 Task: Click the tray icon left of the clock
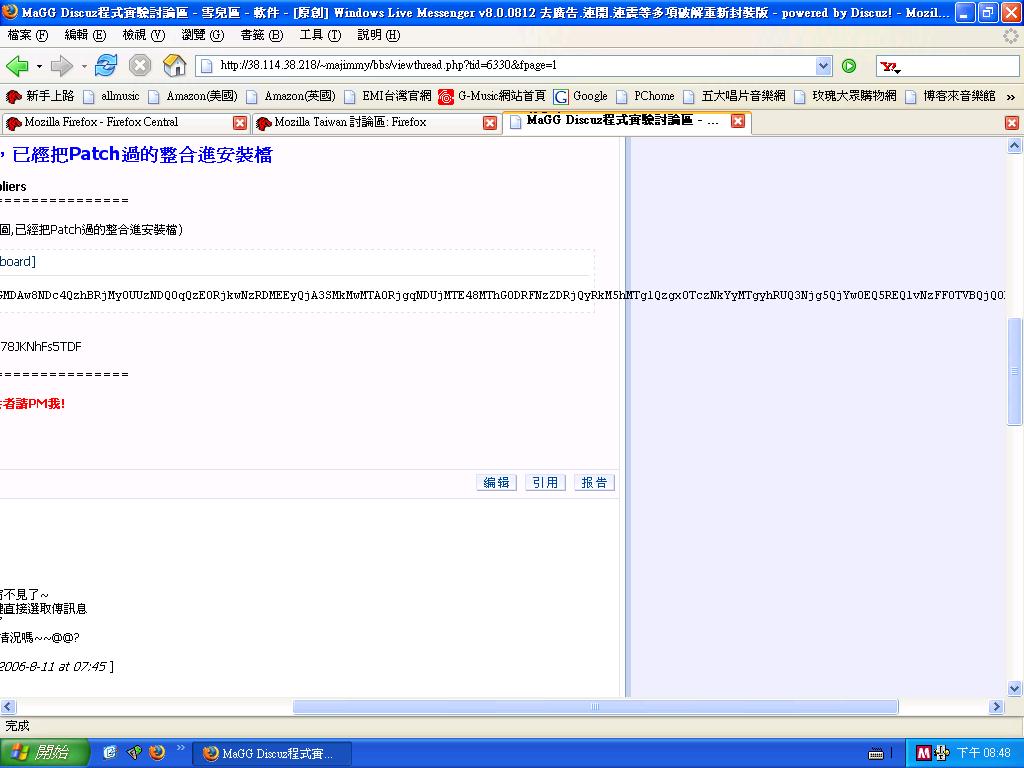(x=942, y=754)
